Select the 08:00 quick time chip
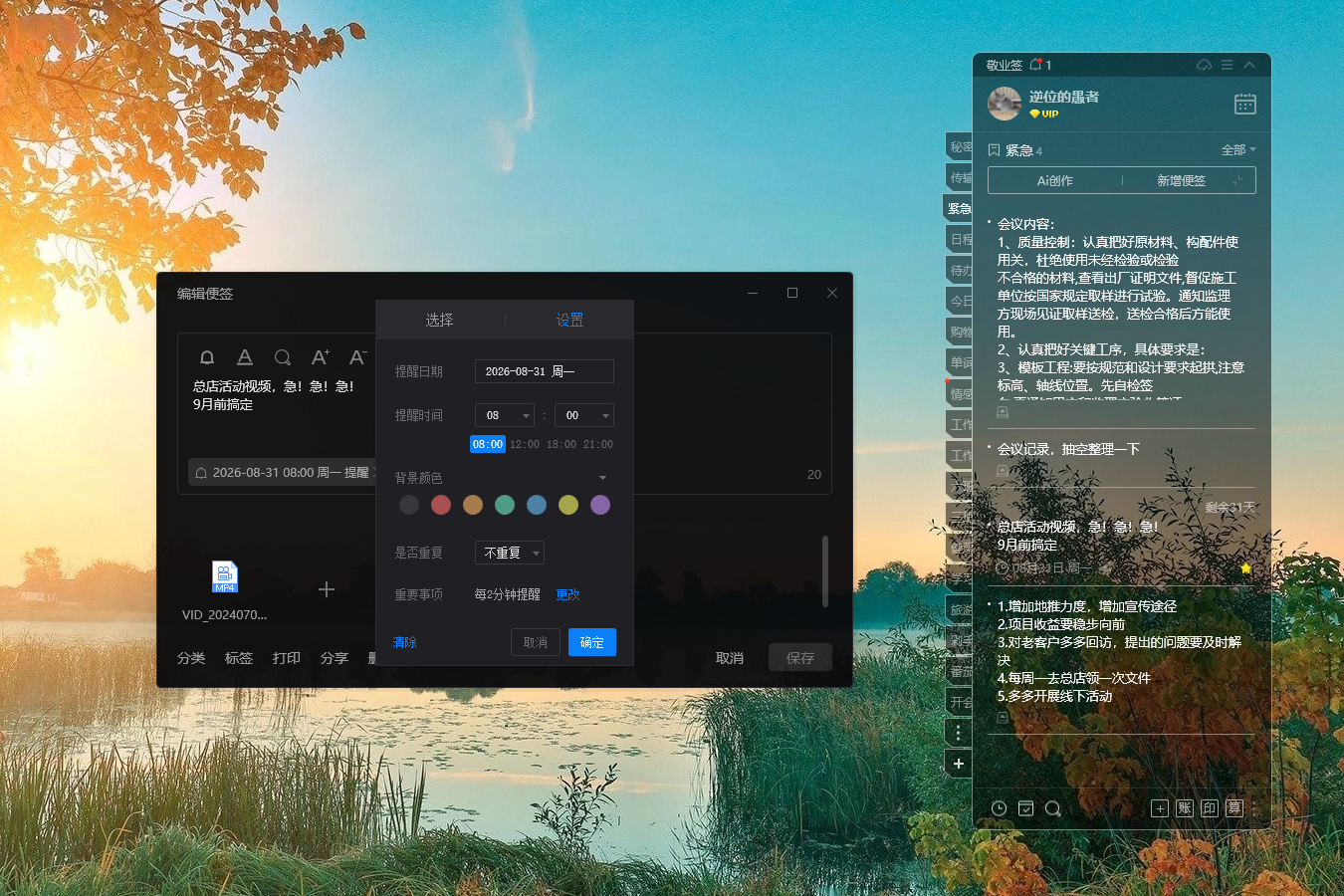The image size is (1344, 896). pos(488,444)
